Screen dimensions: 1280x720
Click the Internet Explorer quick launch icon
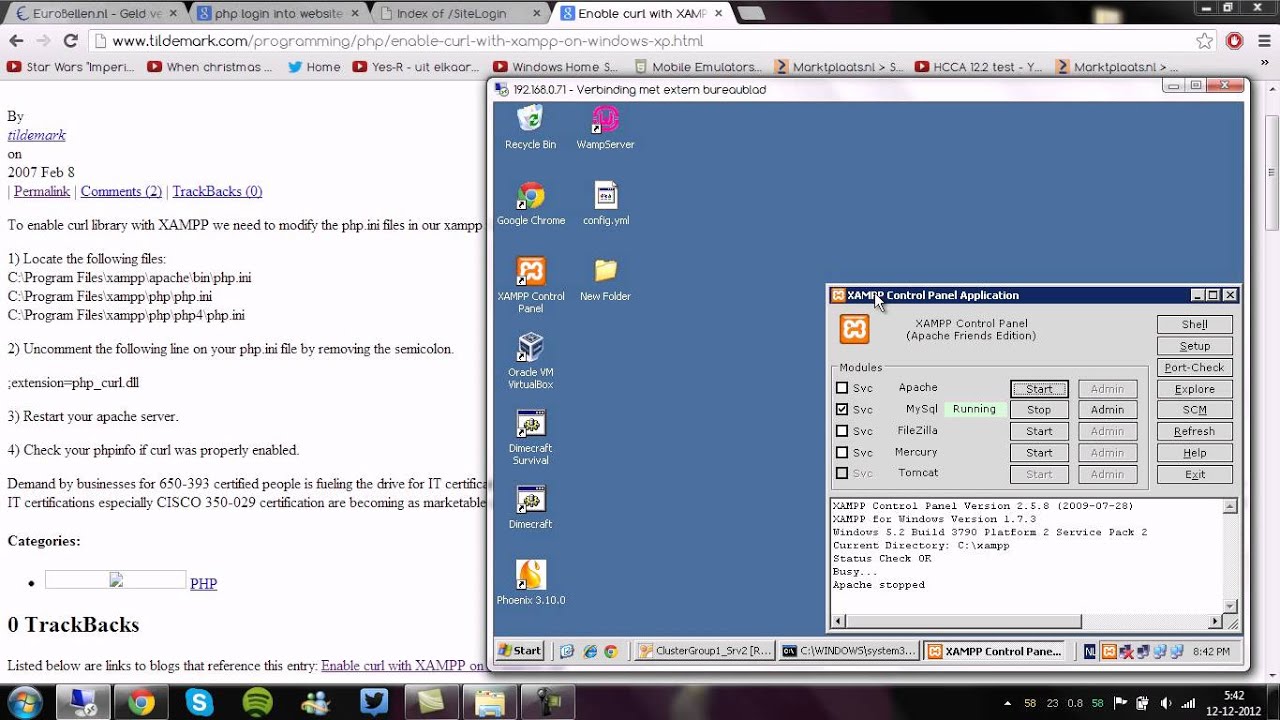(x=589, y=651)
